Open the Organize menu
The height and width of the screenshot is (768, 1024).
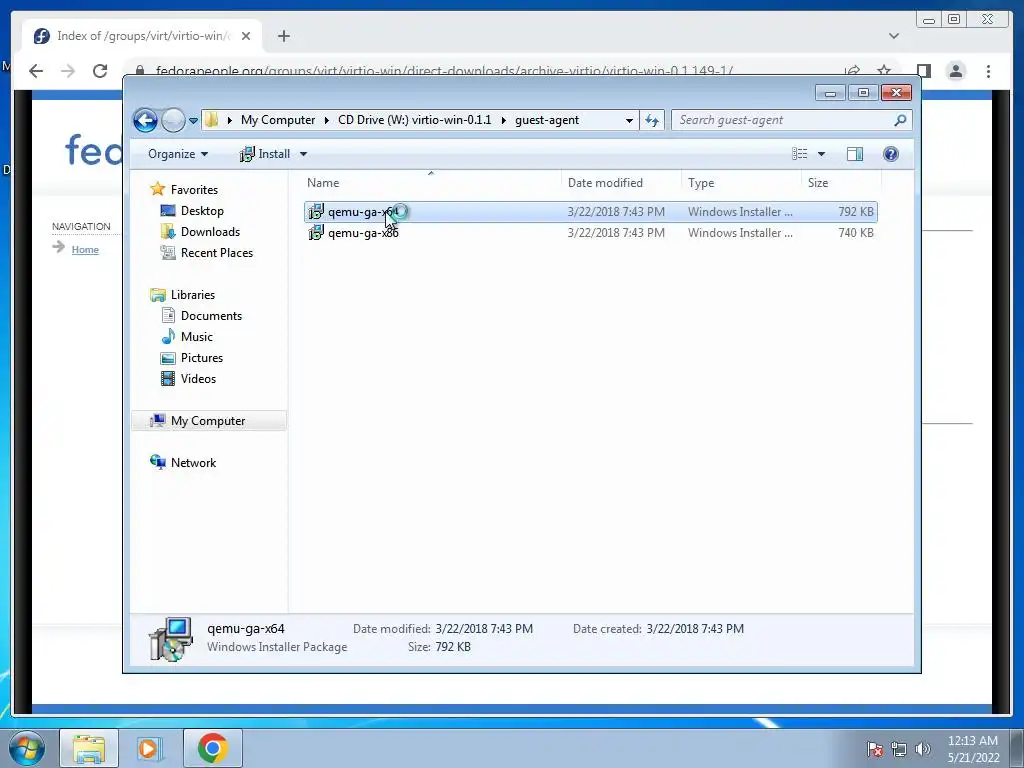pyautogui.click(x=178, y=154)
